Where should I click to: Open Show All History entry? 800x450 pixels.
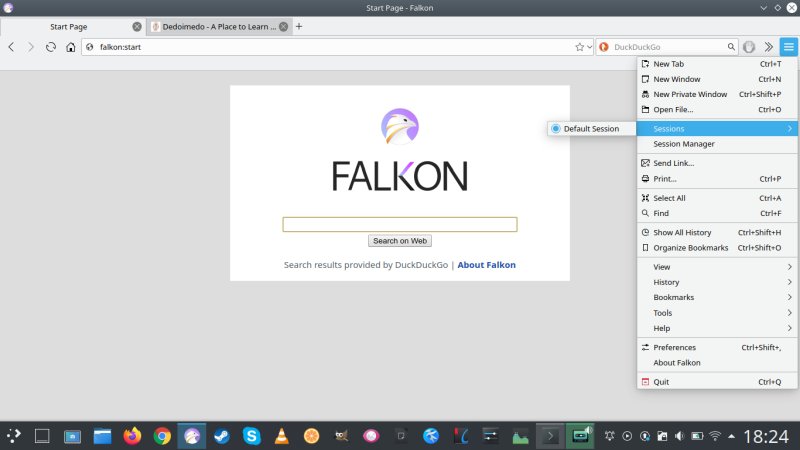coord(717,233)
